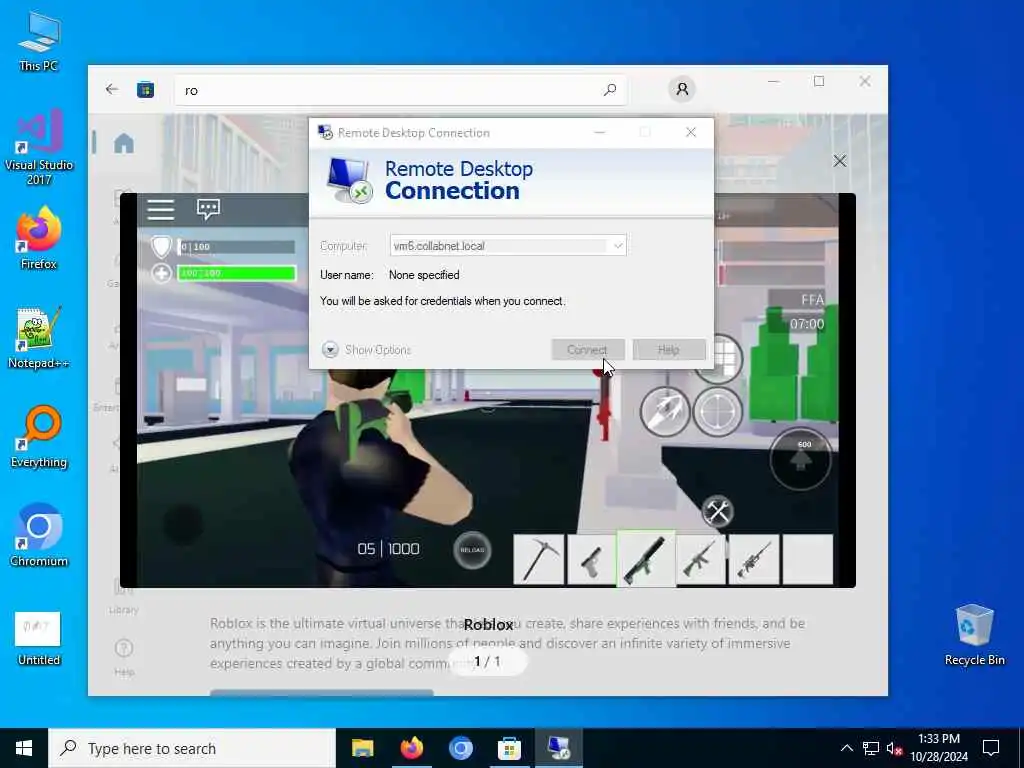Launch Chromium from the desktop icon

coord(39,536)
